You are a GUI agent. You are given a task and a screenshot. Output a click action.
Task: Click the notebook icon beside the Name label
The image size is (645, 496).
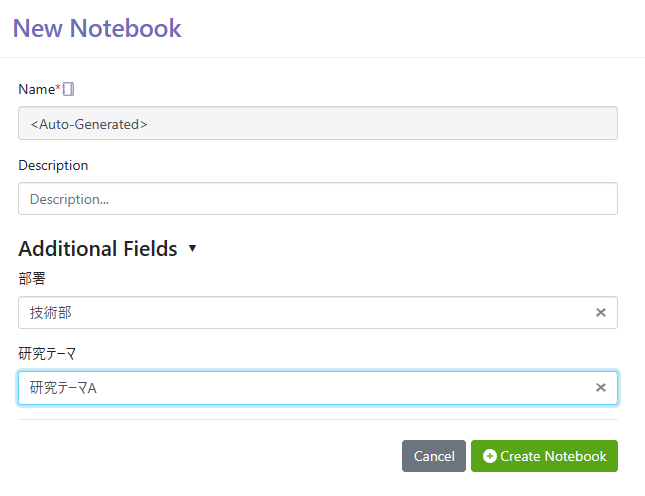pyautogui.click(x=68, y=89)
